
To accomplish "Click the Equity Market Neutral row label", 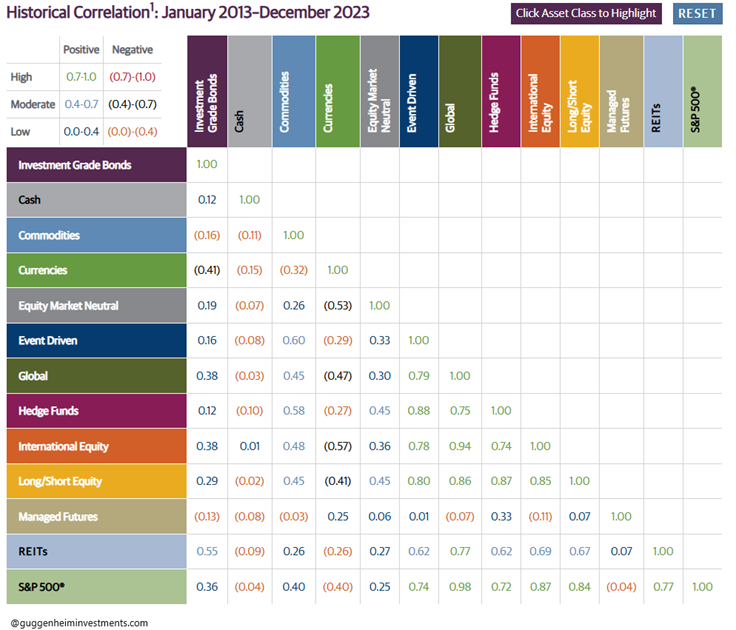I will (96, 305).
